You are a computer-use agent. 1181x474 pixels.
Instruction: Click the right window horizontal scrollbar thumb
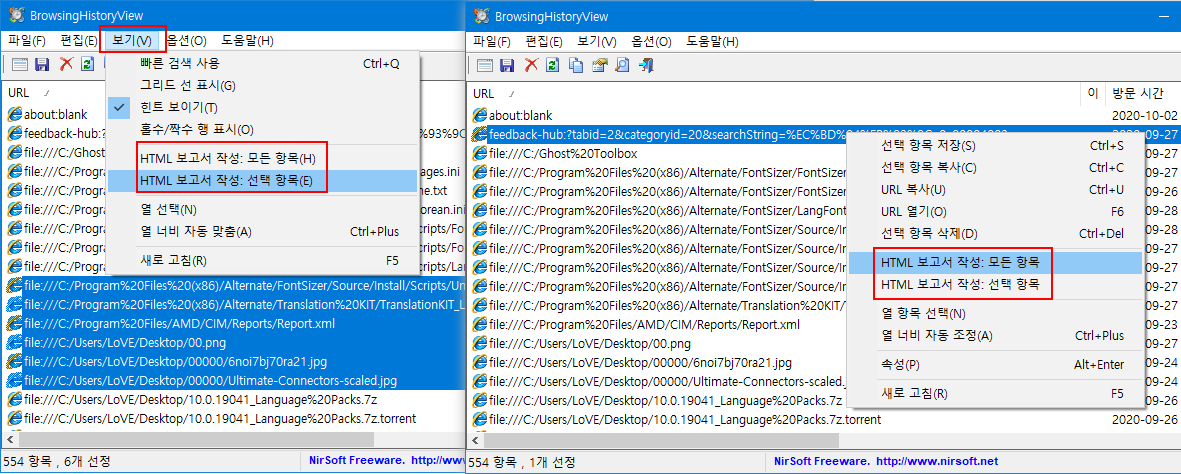660,439
